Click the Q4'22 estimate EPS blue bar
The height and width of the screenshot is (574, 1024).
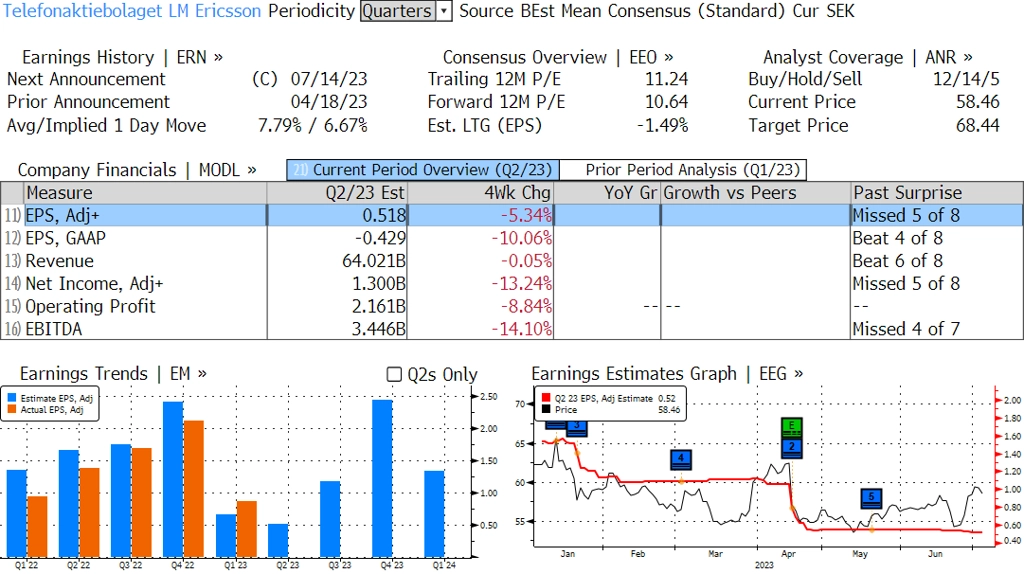[173, 480]
